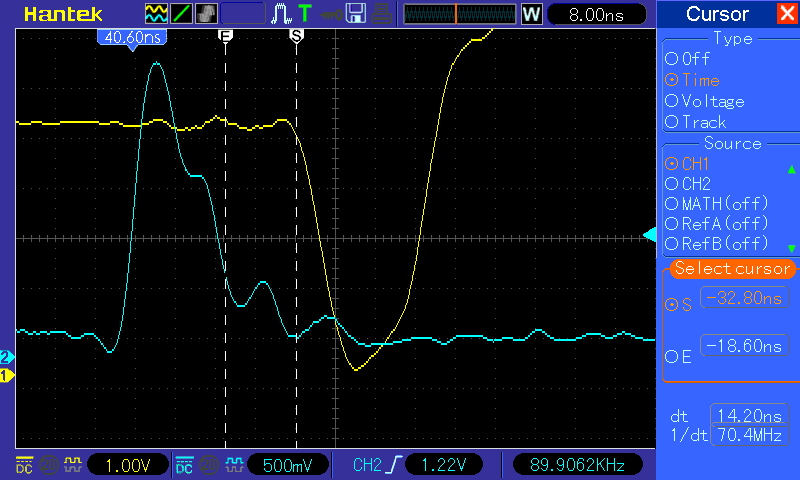
Task: Select the E cursor radio button
Action: pyautogui.click(x=671, y=357)
